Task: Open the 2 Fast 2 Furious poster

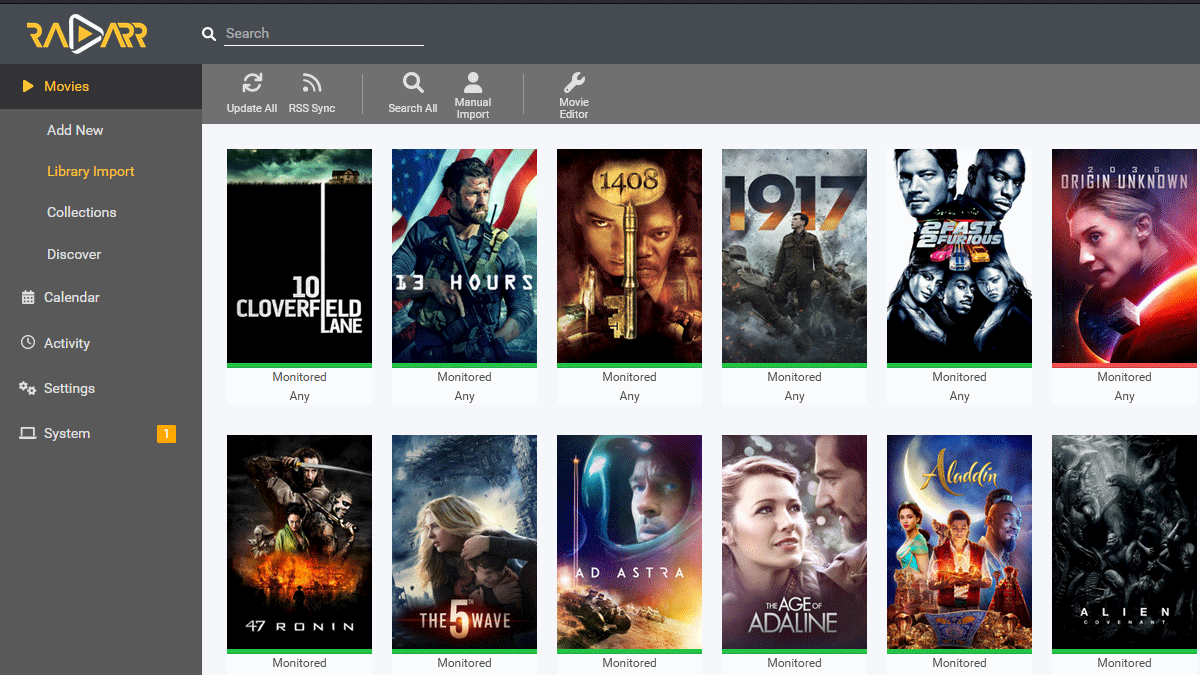Action: tap(959, 256)
